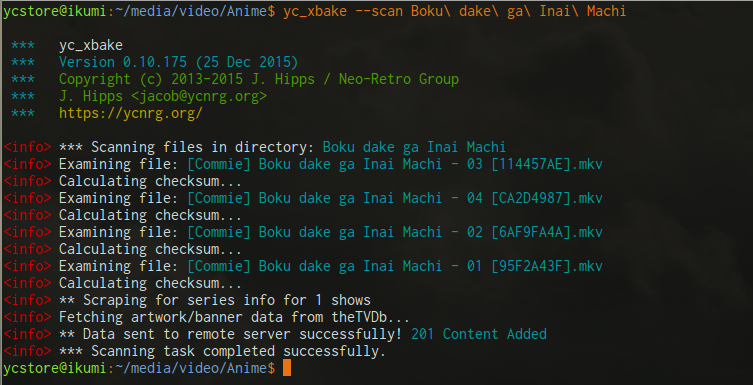
Task: Click the Copyright 2013-2015 line
Action: (x=259, y=79)
